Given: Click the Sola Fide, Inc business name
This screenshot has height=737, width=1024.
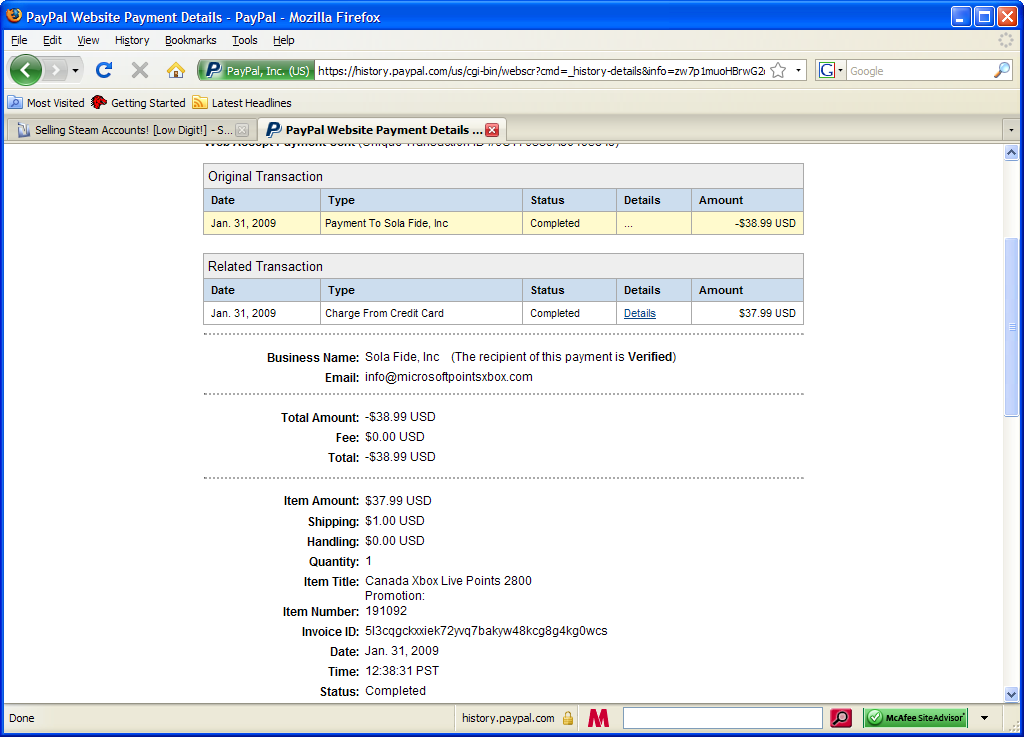Looking at the screenshot, I should pyautogui.click(x=402, y=356).
